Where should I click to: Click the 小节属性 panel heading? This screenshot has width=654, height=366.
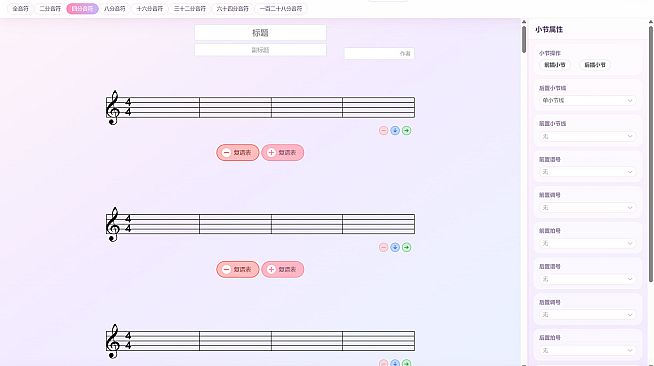click(549, 30)
